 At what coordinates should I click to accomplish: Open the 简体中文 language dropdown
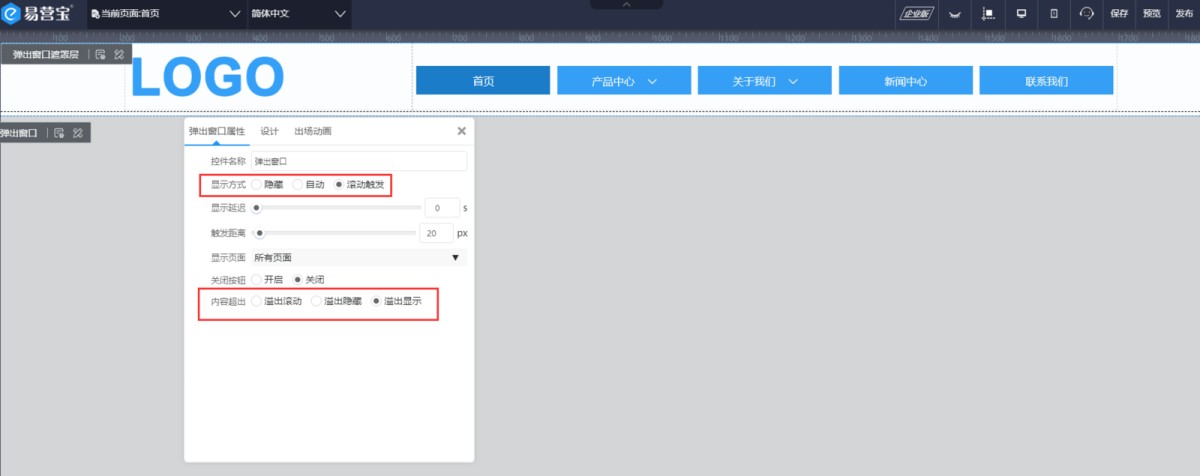point(299,14)
